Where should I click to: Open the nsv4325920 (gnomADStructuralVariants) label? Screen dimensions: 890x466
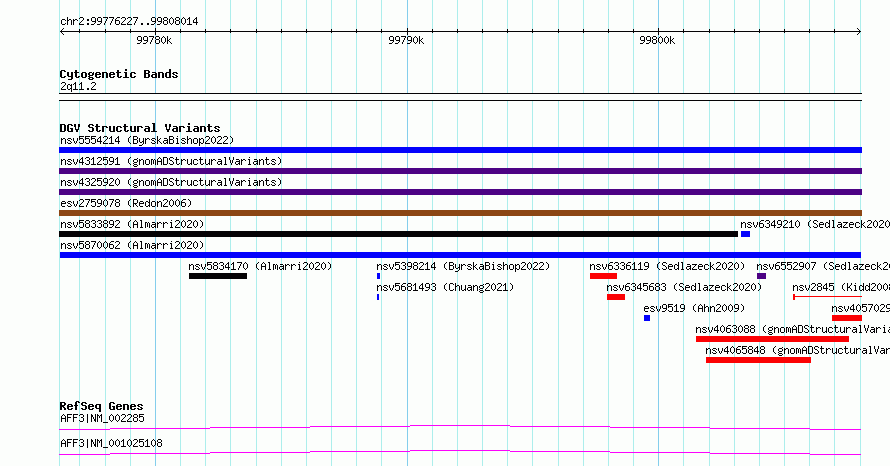click(171, 182)
